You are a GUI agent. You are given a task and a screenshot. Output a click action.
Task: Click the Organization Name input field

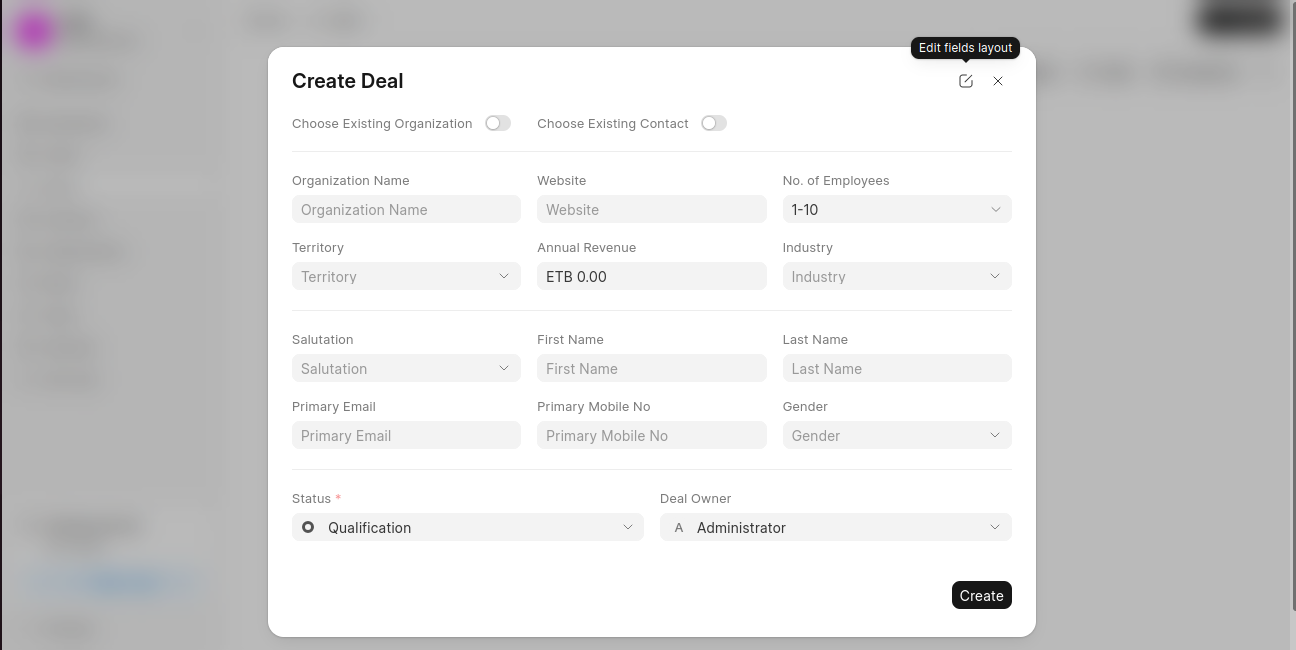pyautogui.click(x=406, y=209)
